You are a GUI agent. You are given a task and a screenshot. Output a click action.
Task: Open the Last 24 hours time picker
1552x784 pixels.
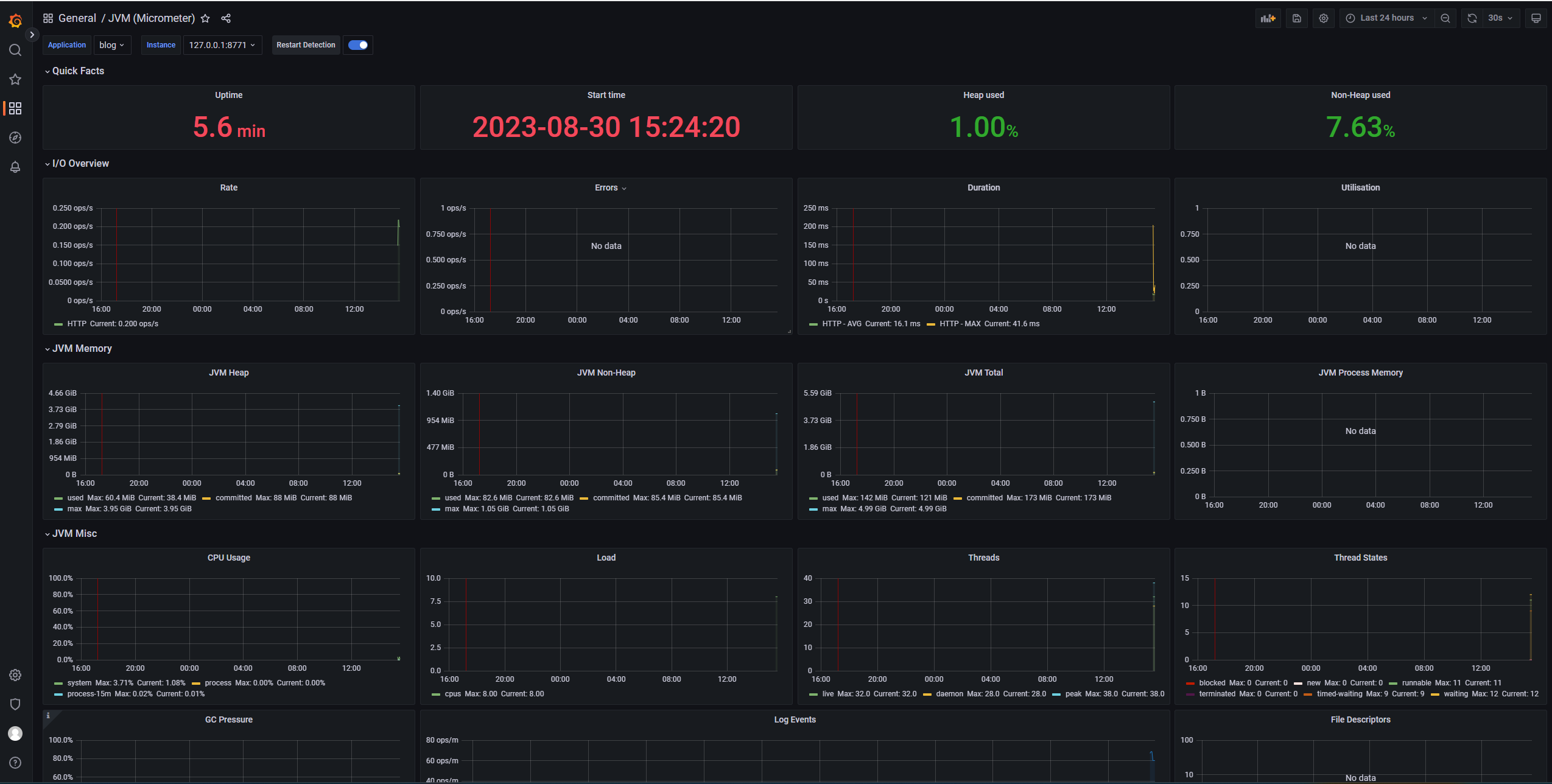pos(1386,18)
